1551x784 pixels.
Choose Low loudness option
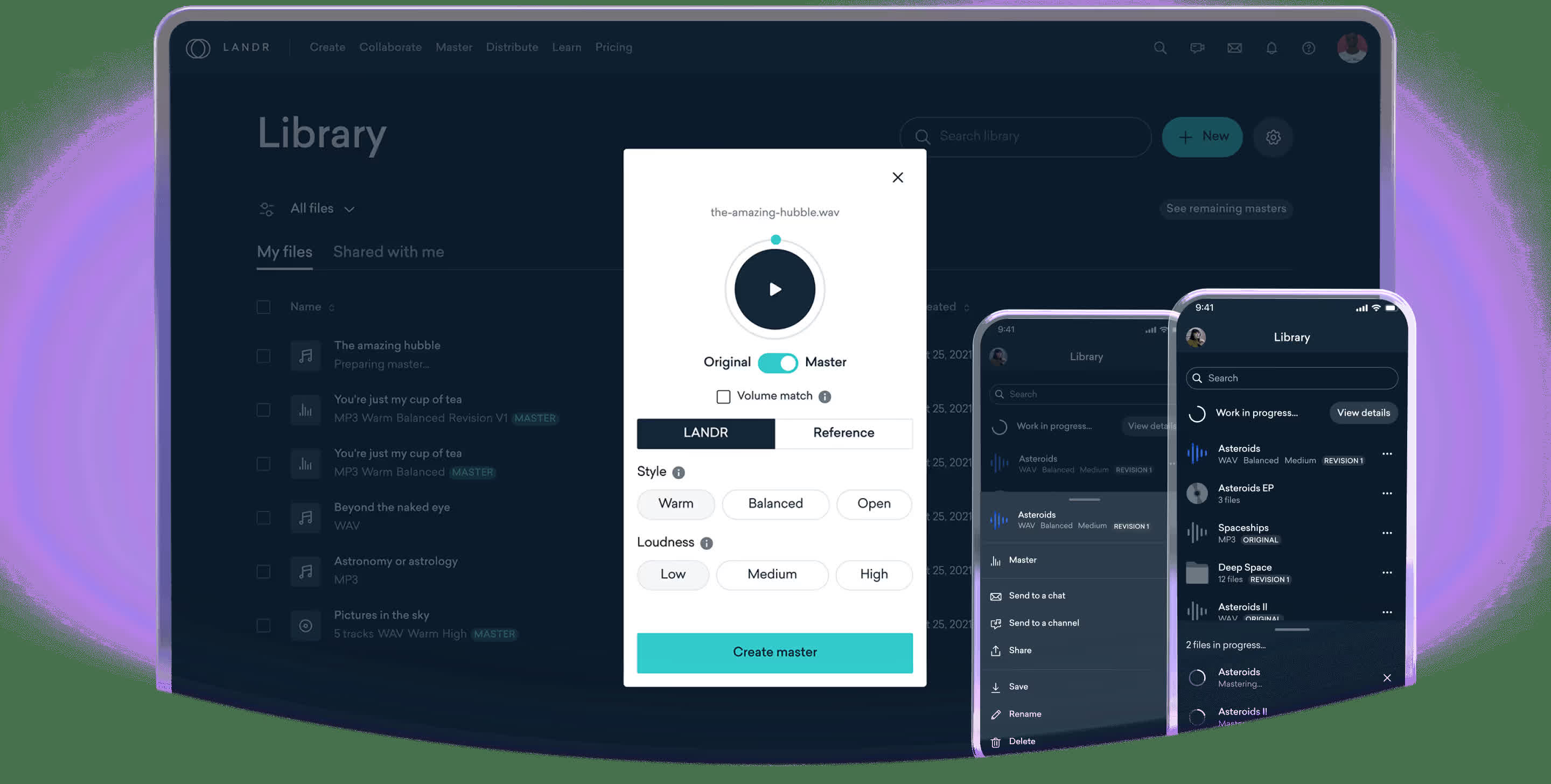click(673, 575)
